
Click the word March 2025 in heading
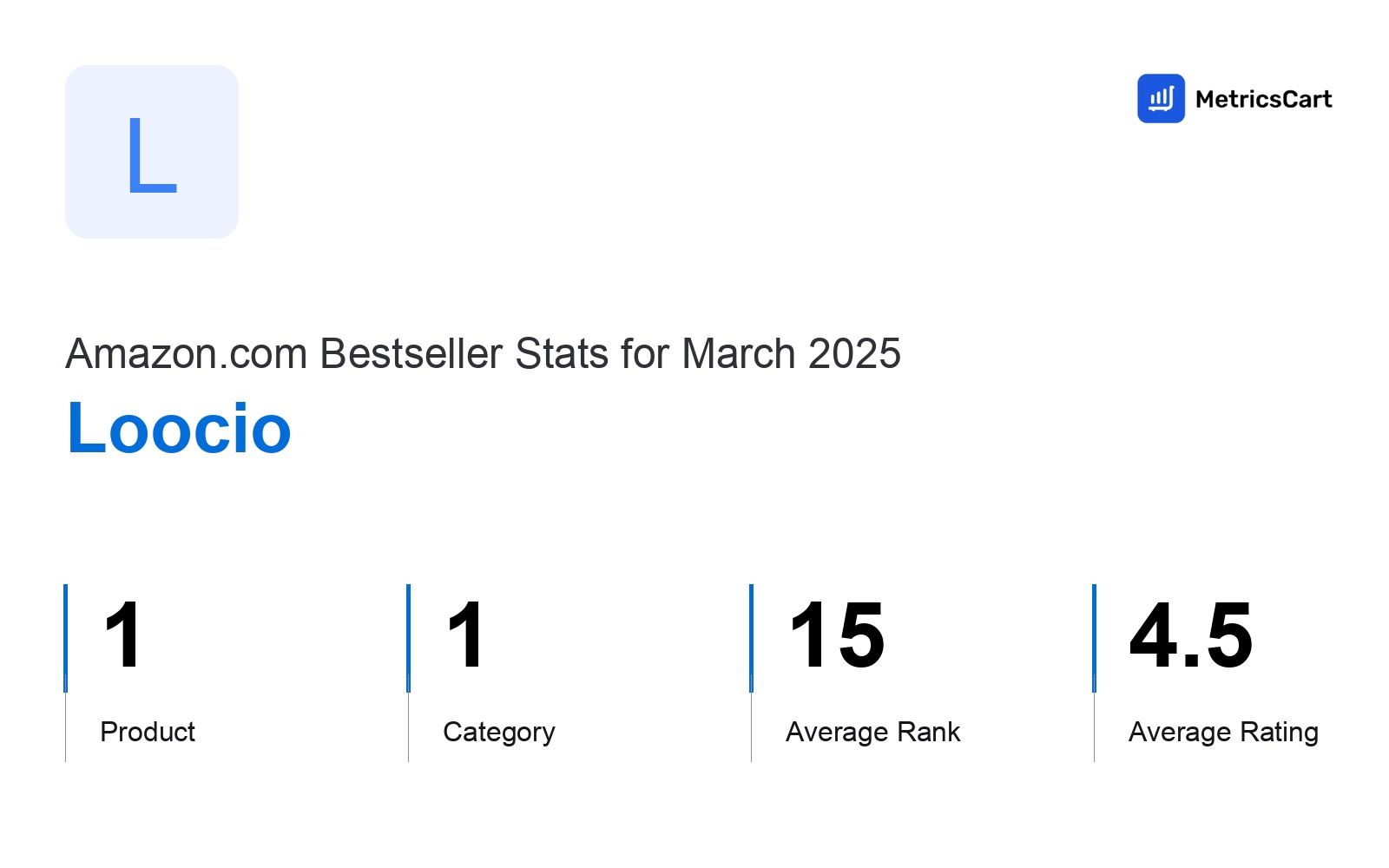coord(792,353)
